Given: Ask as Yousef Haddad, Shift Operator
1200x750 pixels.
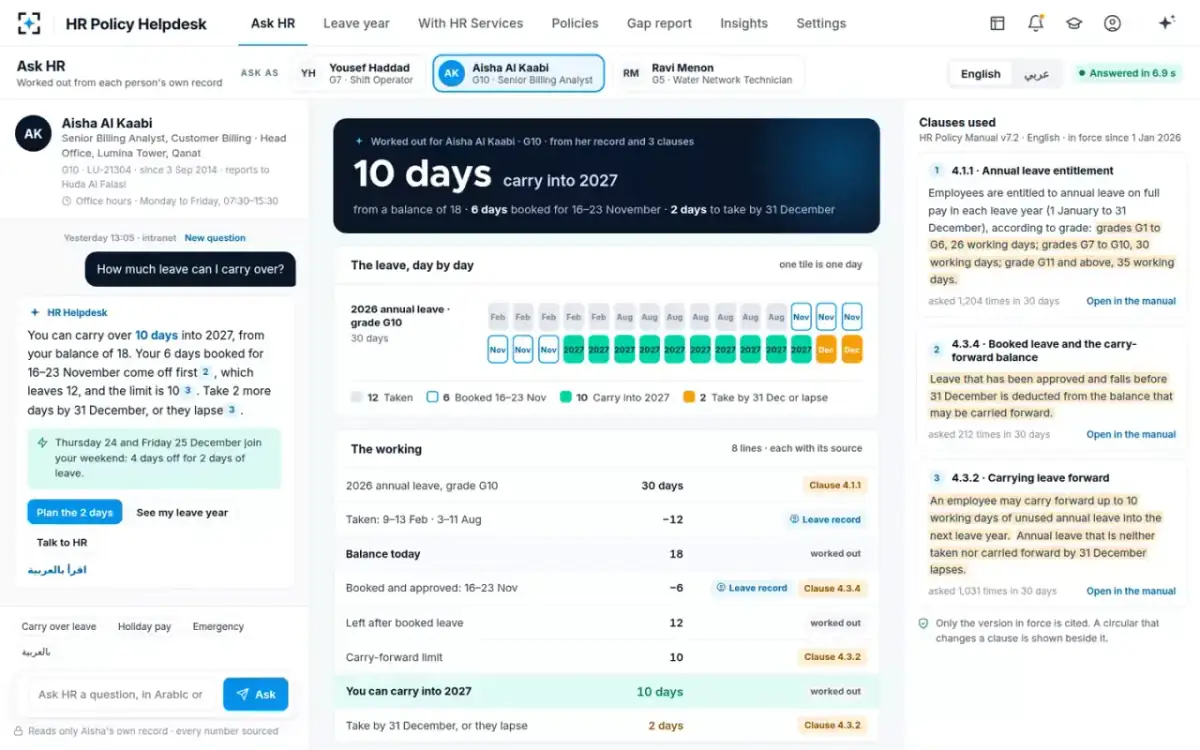Looking at the screenshot, I should point(356,73).
